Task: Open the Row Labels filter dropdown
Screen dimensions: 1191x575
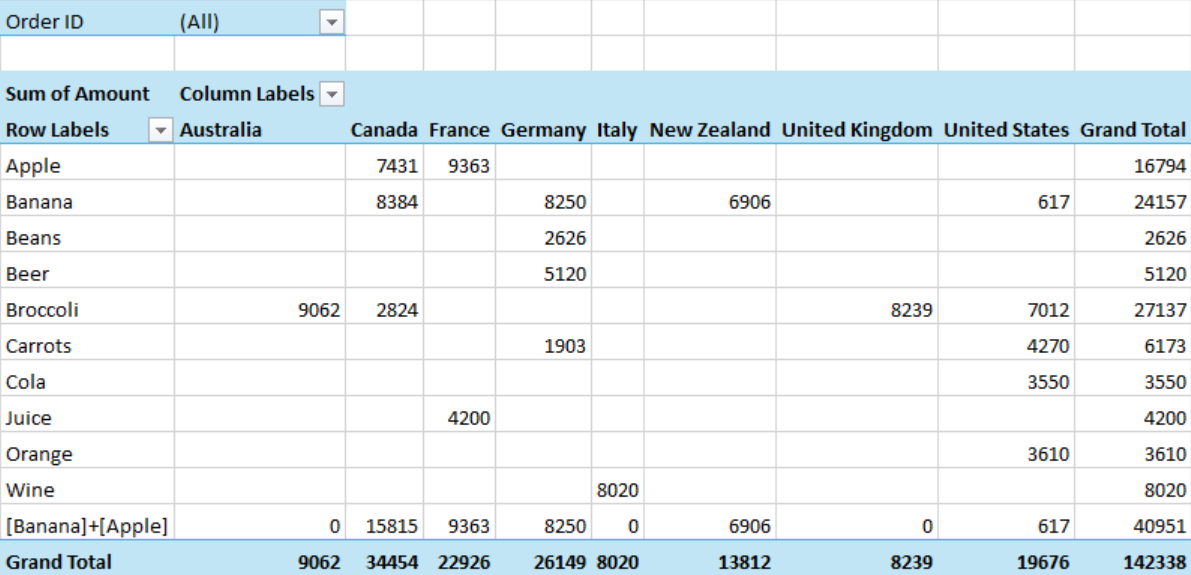Action: [x=159, y=130]
